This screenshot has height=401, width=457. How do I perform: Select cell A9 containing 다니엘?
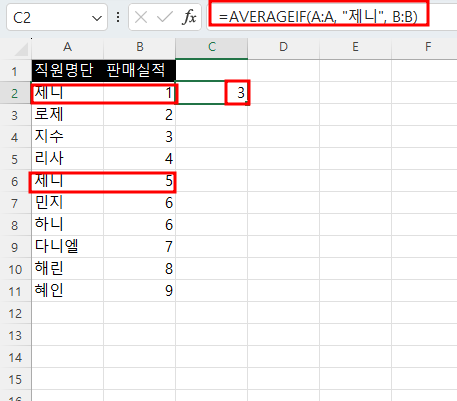coord(68,247)
